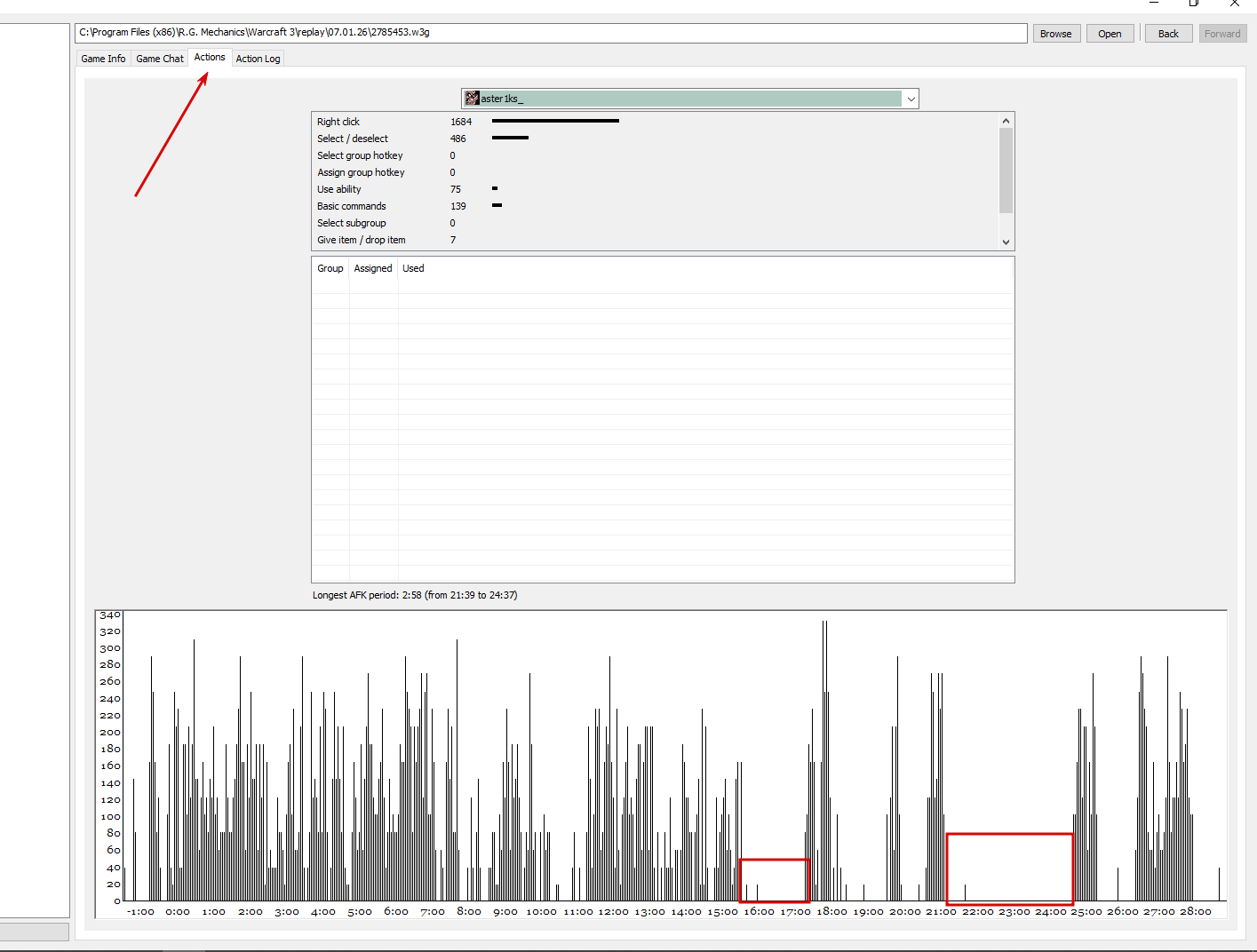Click the actions list scrollbar thumb
Screen dimensions: 1257x952
click(1006, 171)
